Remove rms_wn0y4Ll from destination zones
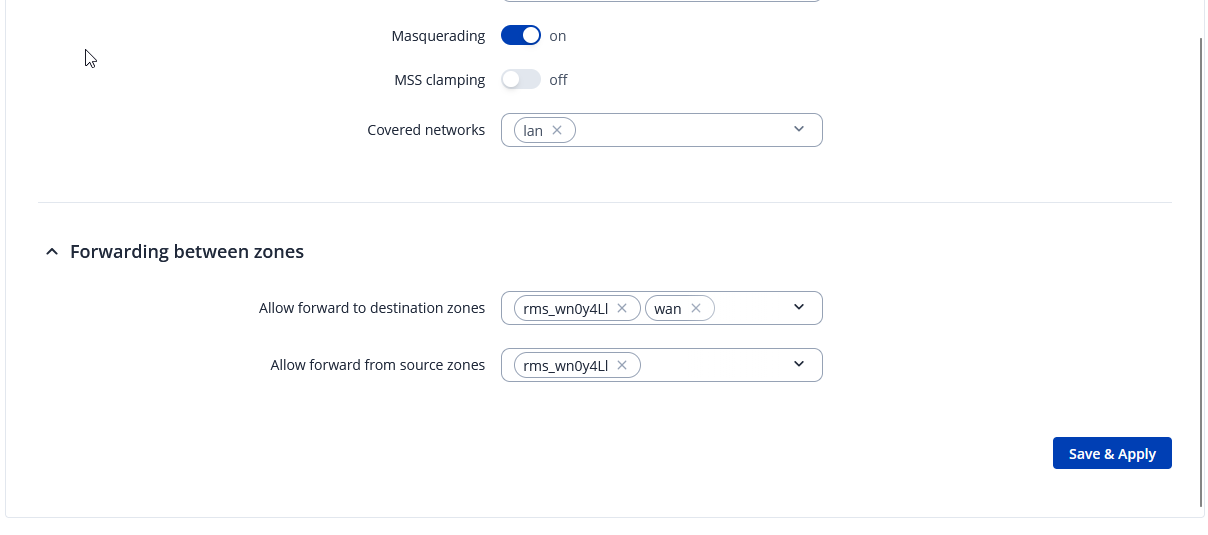 622,308
